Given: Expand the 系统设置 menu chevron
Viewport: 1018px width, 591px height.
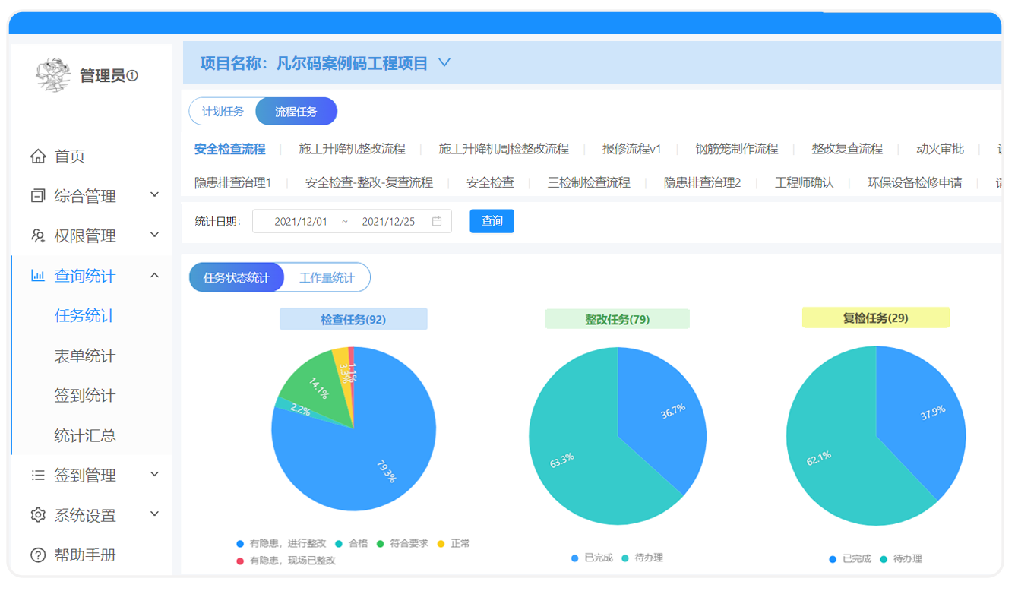Looking at the screenshot, I should coord(154,514).
